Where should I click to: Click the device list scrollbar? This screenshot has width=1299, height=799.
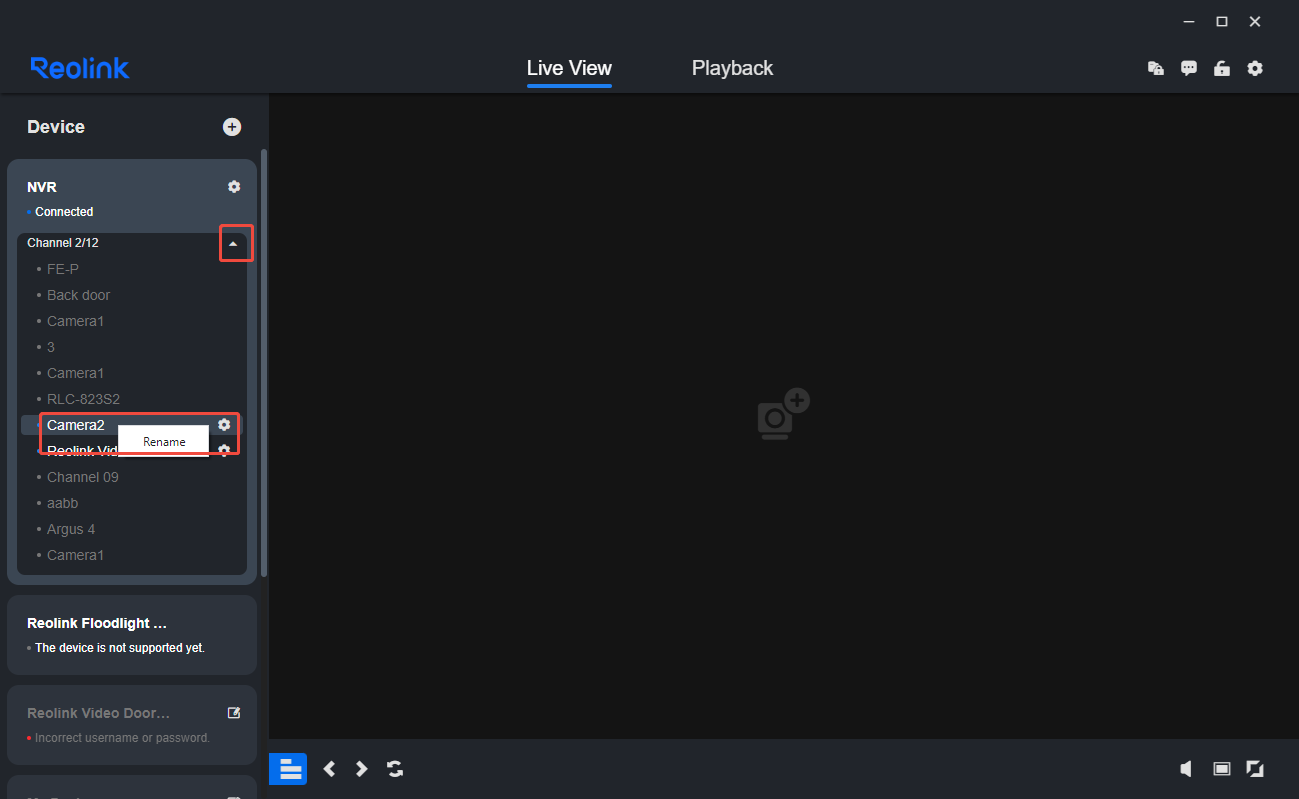click(x=264, y=363)
